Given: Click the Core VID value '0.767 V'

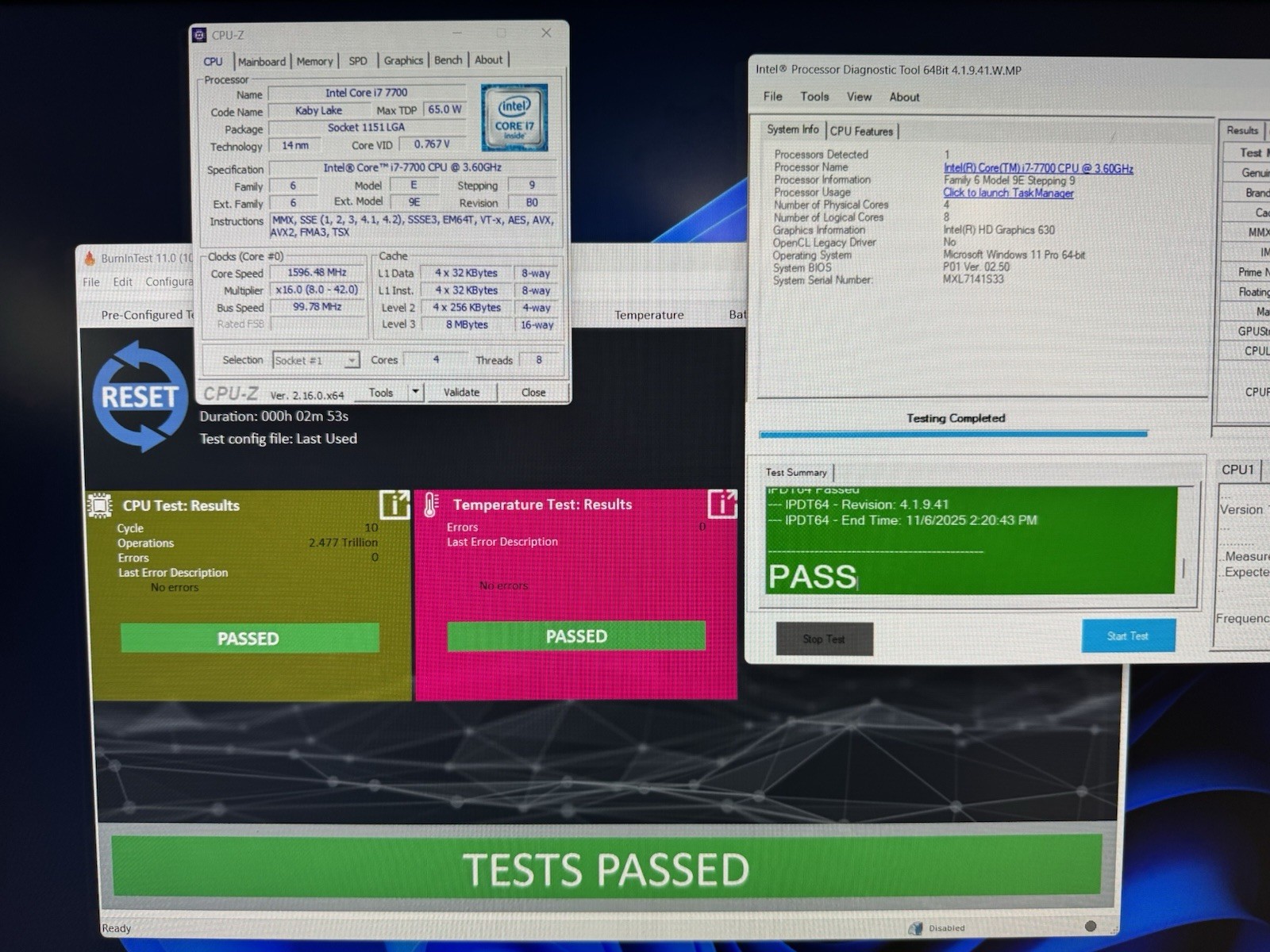Looking at the screenshot, I should pos(432,144).
